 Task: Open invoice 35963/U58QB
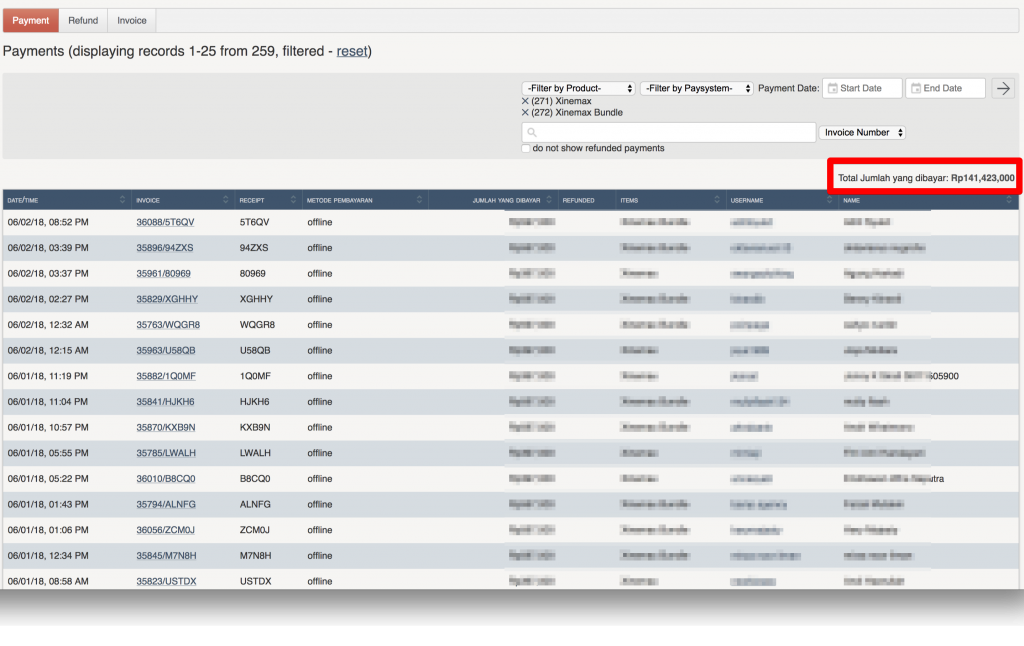pyautogui.click(x=166, y=350)
